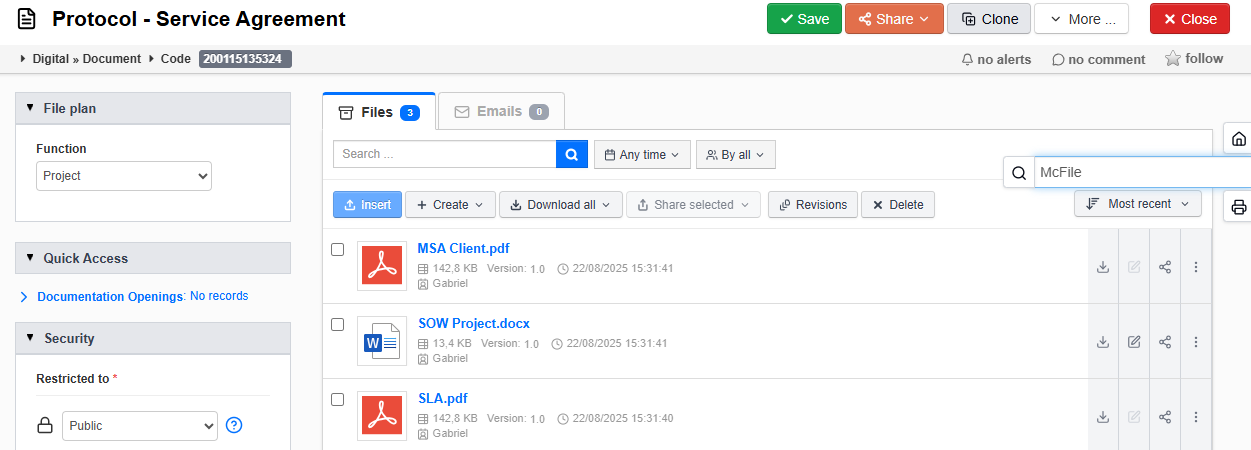This screenshot has width=1251, height=450.
Task: Click the McFile search input
Action: (1142, 173)
